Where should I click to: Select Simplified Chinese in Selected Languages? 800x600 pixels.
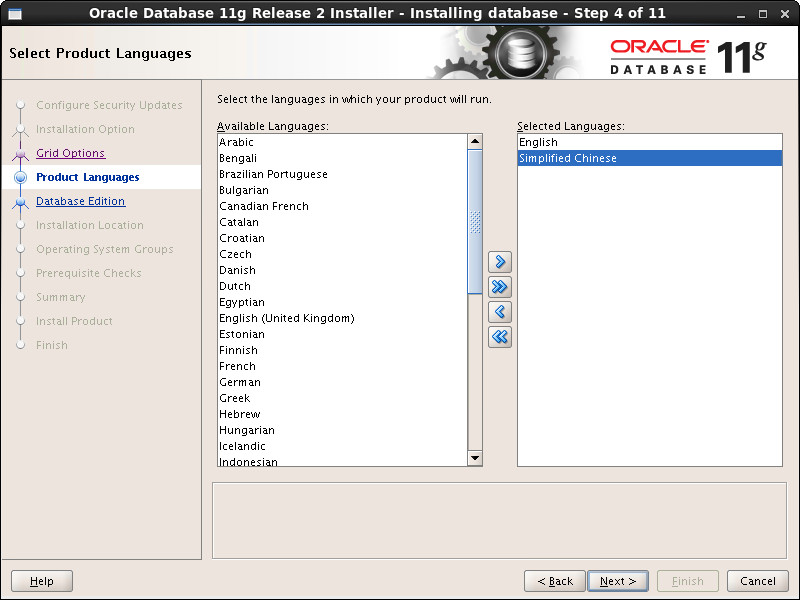tap(649, 158)
